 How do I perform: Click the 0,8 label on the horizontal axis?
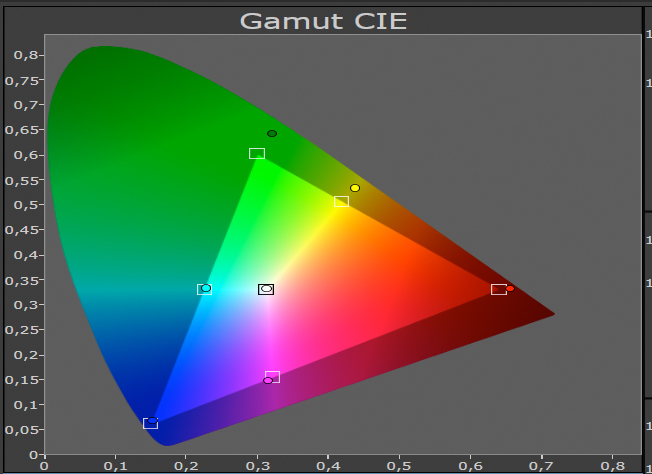point(612,466)
